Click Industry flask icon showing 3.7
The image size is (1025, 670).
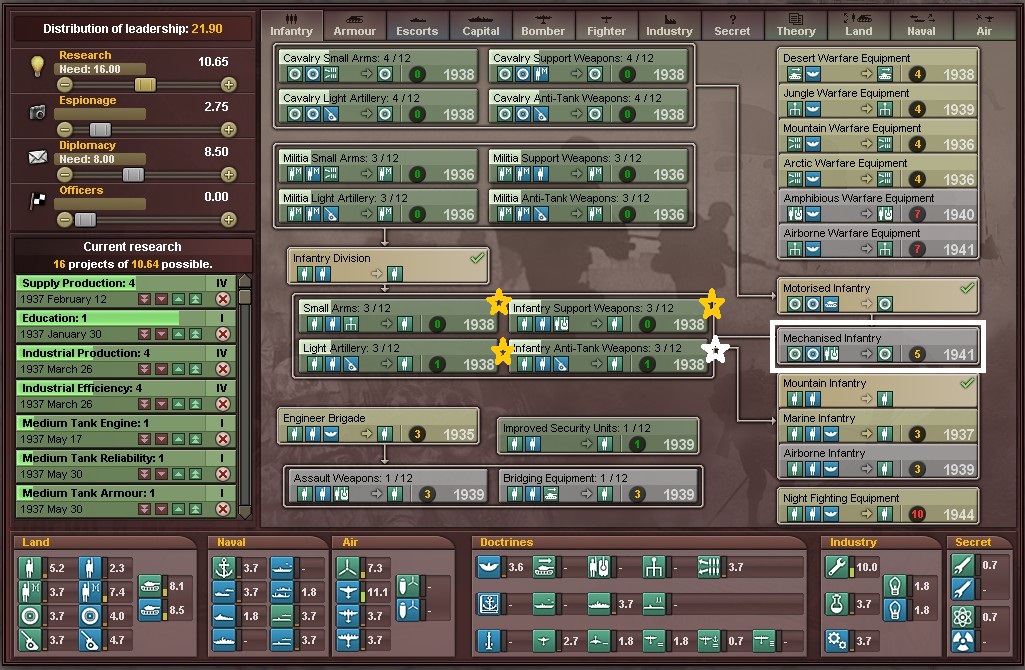pyautogui.click(x=837, y=603)
